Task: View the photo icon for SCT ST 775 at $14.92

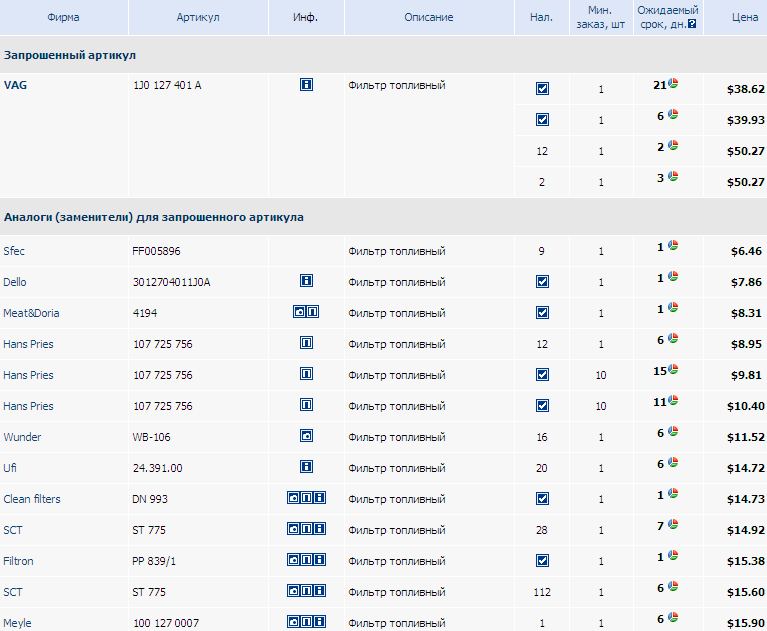Action: pos(293,529)
